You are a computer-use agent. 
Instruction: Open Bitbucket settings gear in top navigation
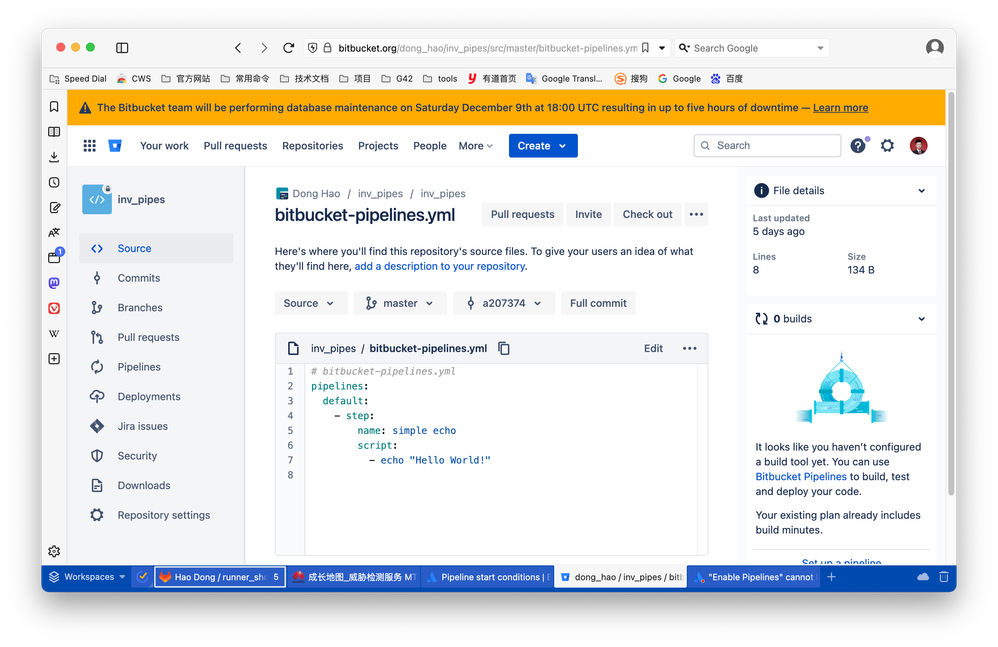tap(887, 146)
